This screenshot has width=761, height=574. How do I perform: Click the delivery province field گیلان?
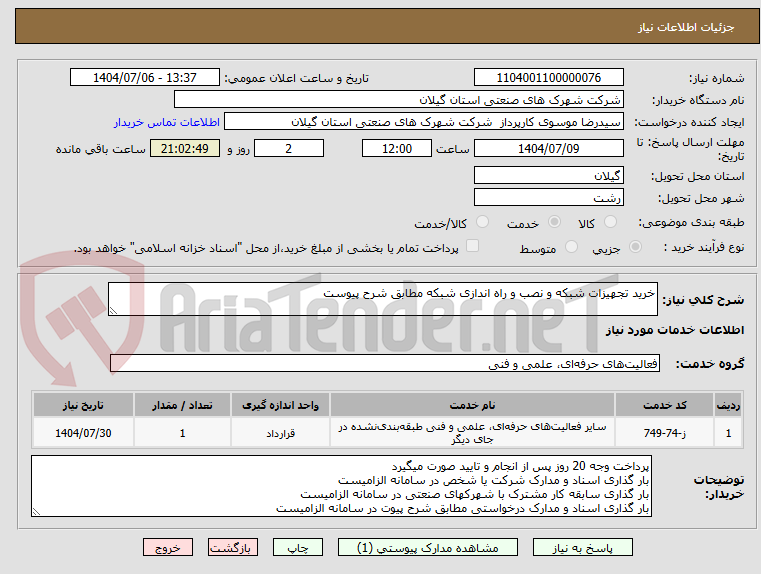pyautogui.click(x=548, y=176)
